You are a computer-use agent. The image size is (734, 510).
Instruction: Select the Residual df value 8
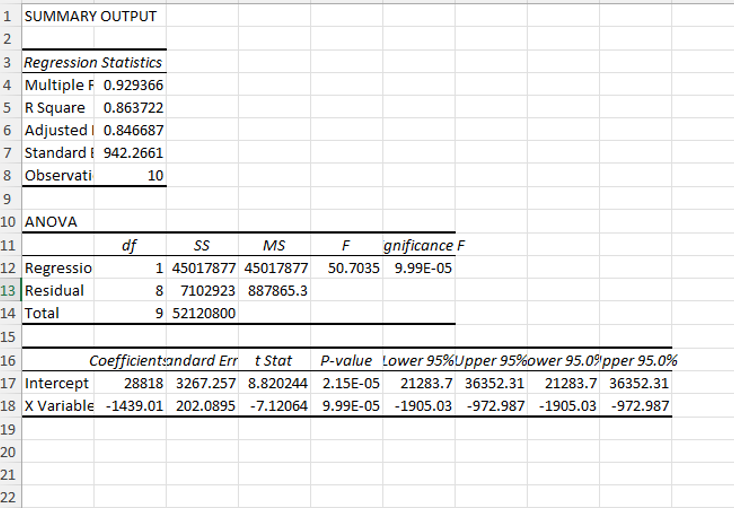pos(130,290)
